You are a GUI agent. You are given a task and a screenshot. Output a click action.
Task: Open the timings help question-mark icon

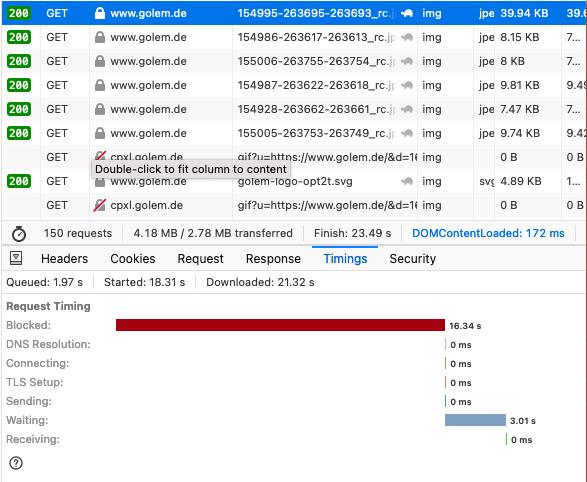[x=16, y=463]
